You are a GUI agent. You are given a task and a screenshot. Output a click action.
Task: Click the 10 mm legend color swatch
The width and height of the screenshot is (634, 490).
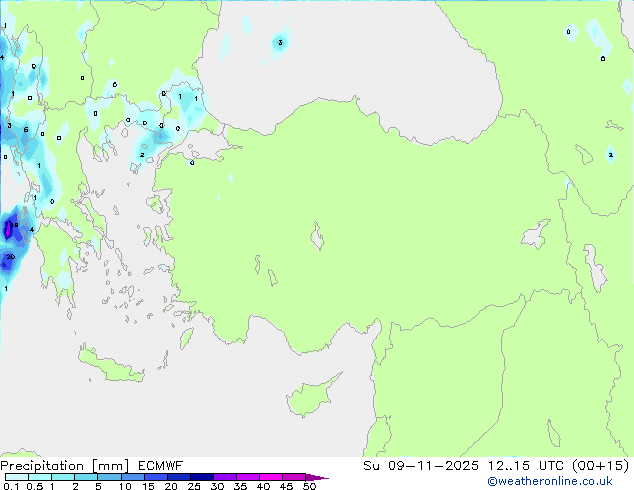(132, 477)
